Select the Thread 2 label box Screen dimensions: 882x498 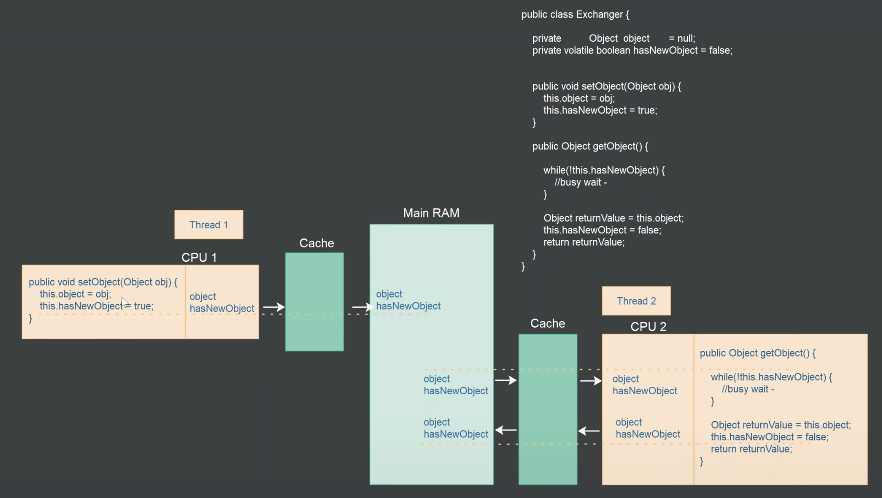[x=636, y=301]
